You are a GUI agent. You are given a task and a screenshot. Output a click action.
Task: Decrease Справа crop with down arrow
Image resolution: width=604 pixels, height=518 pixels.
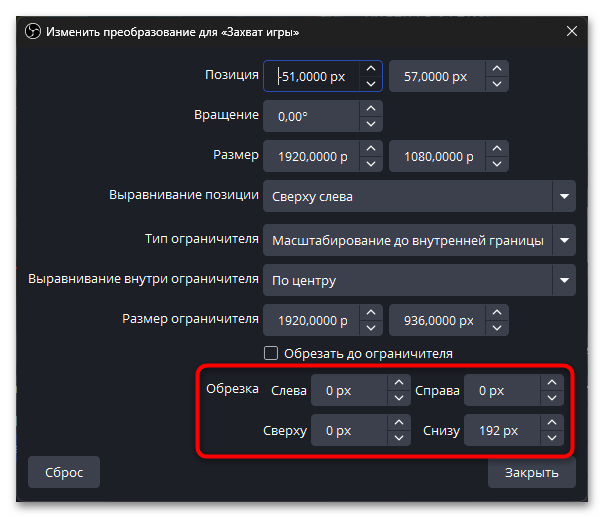click(x=552, y=398)
